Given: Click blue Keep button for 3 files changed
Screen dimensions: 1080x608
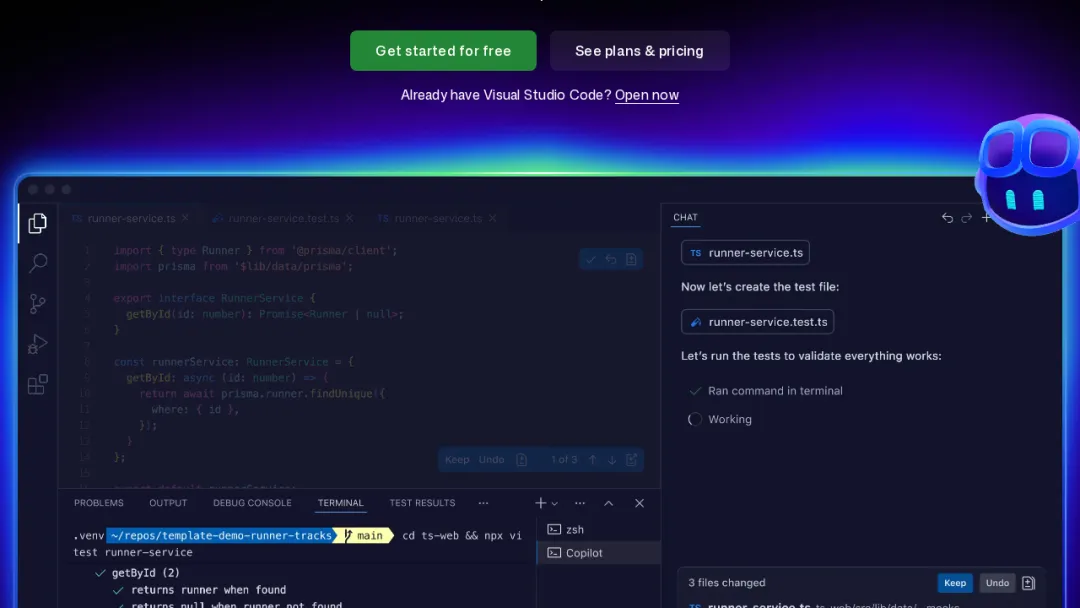Looking at the screenshot, I should point(955,583).
